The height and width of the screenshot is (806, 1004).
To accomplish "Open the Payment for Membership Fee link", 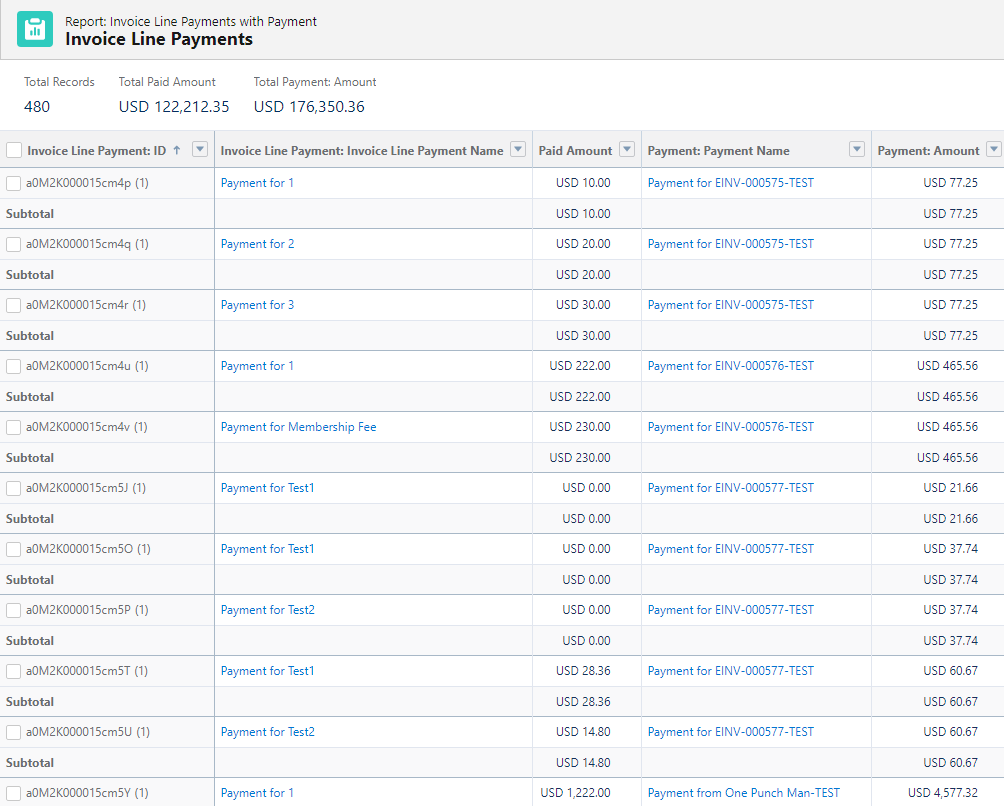I will tap(298, 427).
